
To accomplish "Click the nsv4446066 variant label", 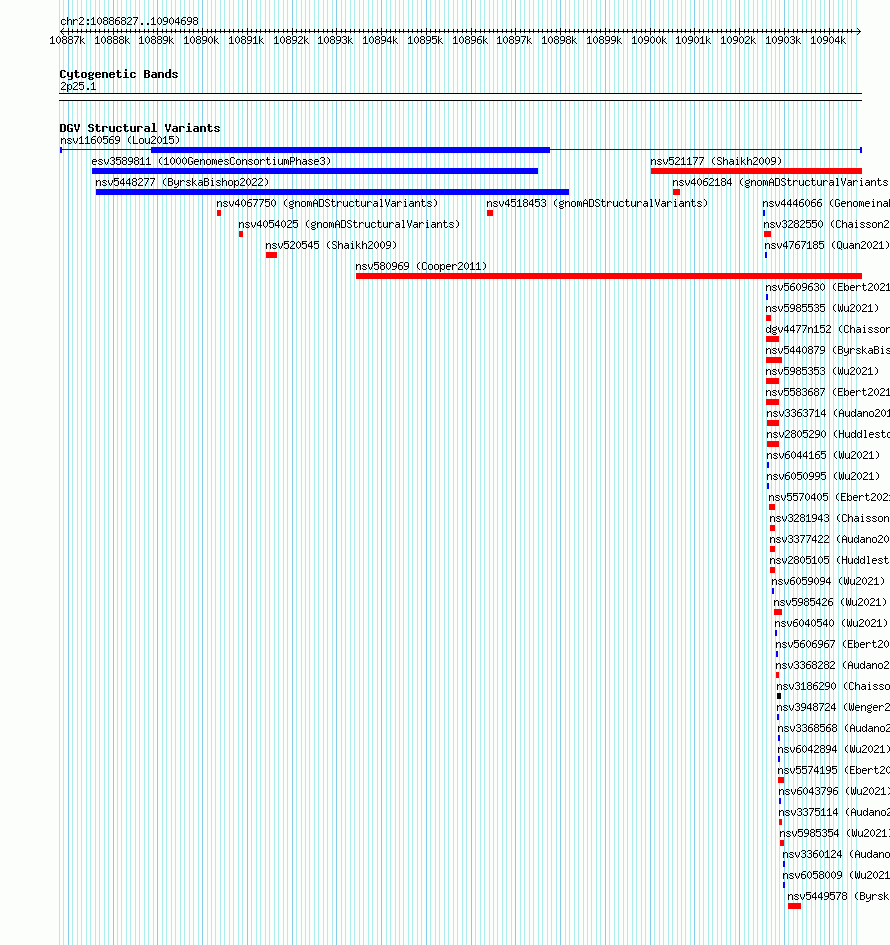I will coord(826,204).
